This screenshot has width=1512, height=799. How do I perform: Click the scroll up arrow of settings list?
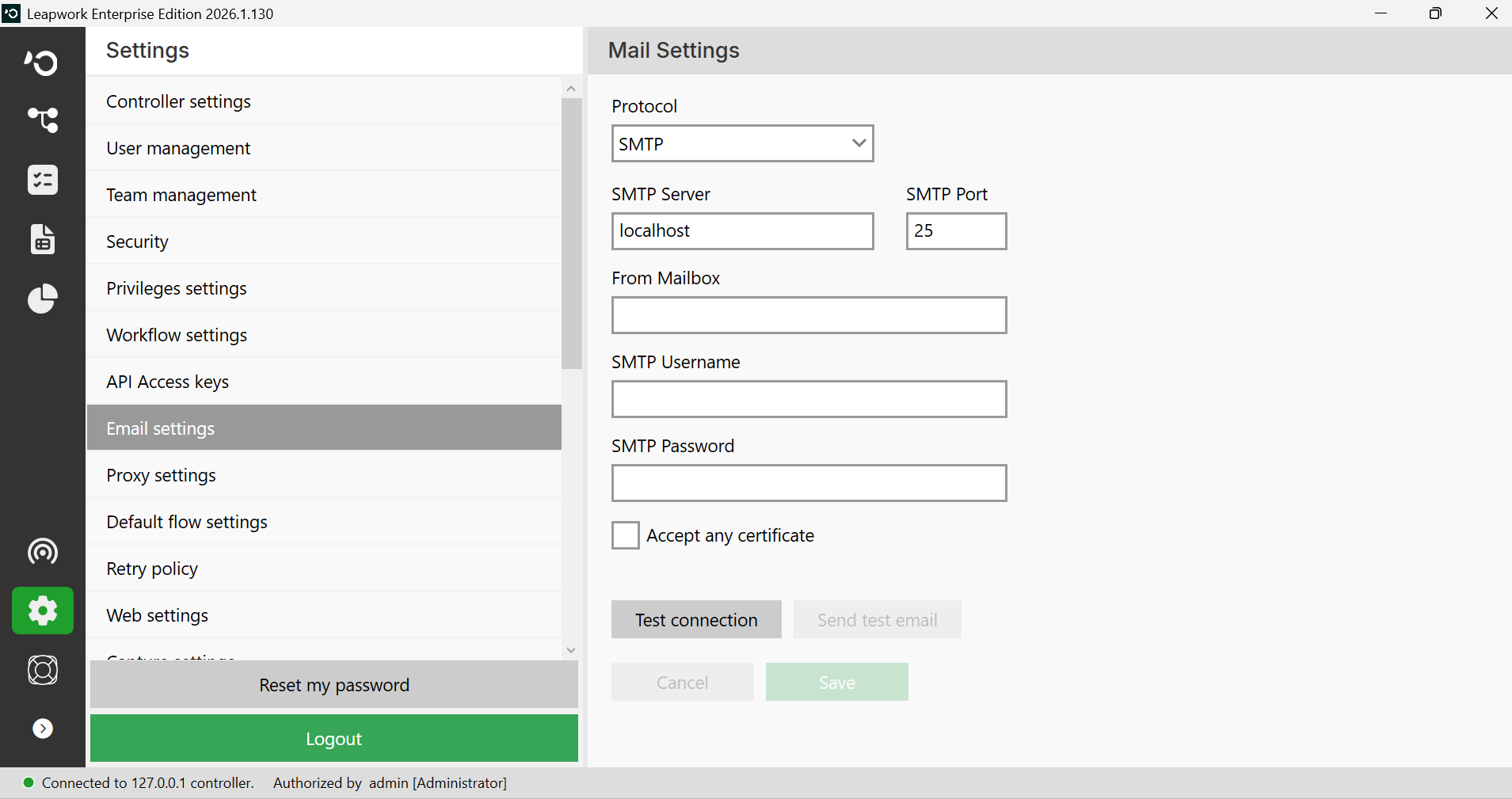(x=571, y=89)
